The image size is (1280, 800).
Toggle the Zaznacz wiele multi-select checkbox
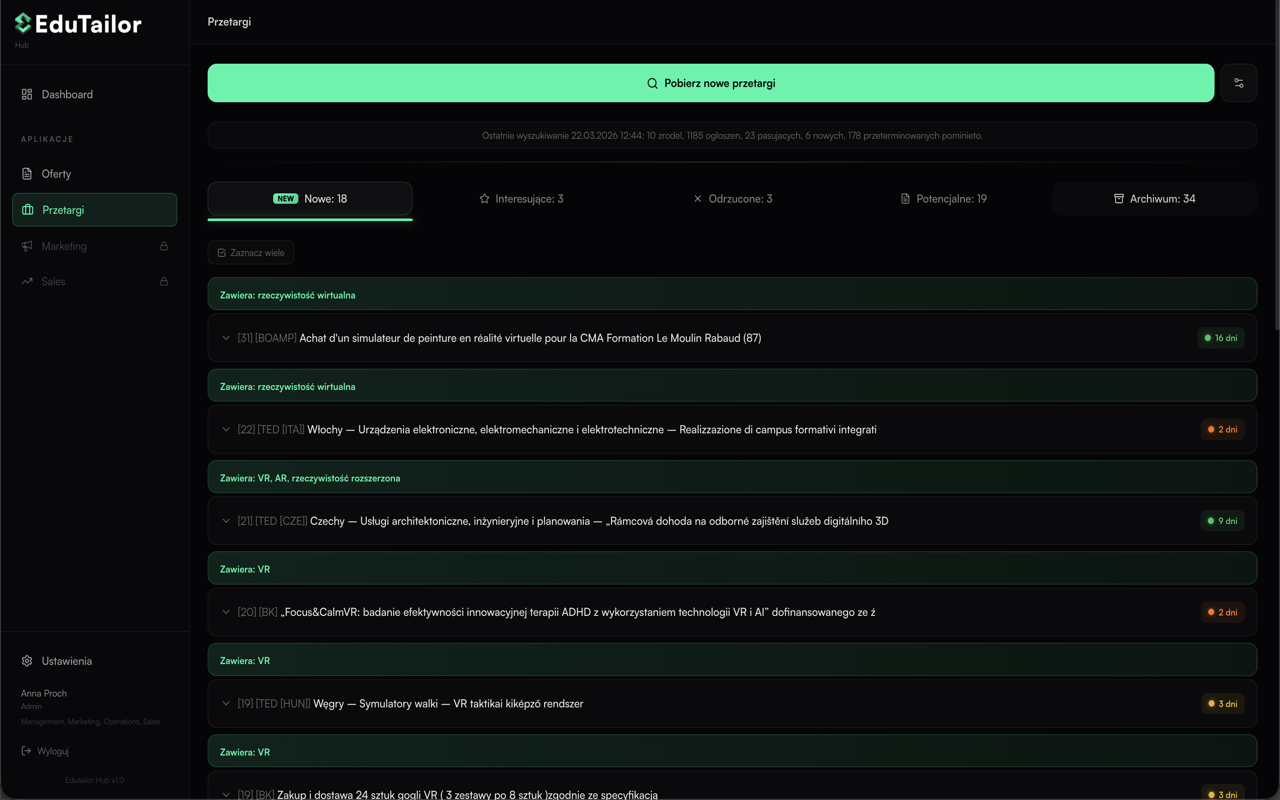222,253
